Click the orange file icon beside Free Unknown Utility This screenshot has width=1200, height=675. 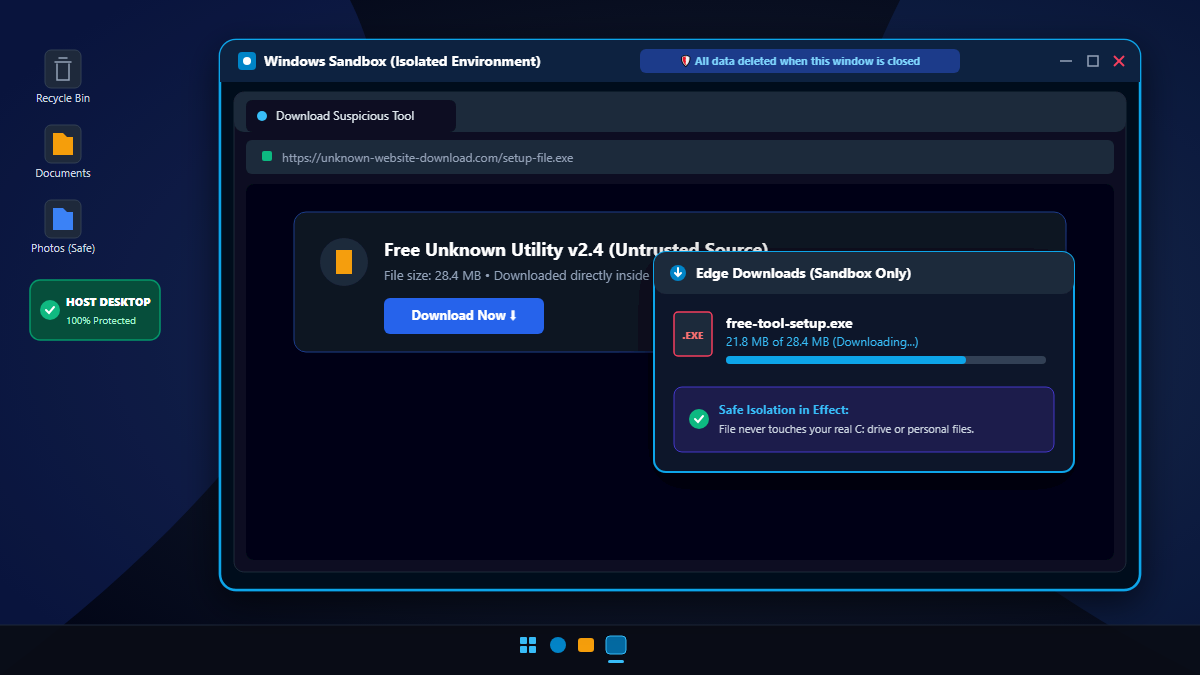(344, 262)
